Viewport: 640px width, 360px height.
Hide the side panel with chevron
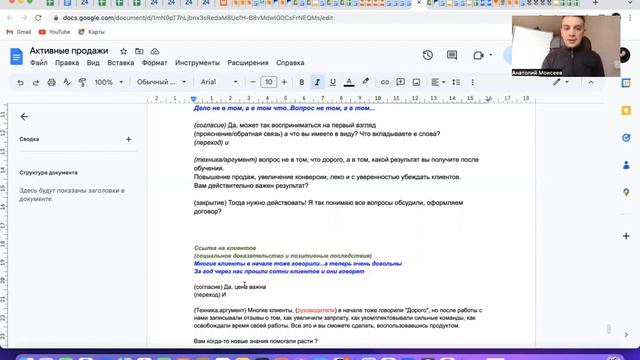(626, 335)
